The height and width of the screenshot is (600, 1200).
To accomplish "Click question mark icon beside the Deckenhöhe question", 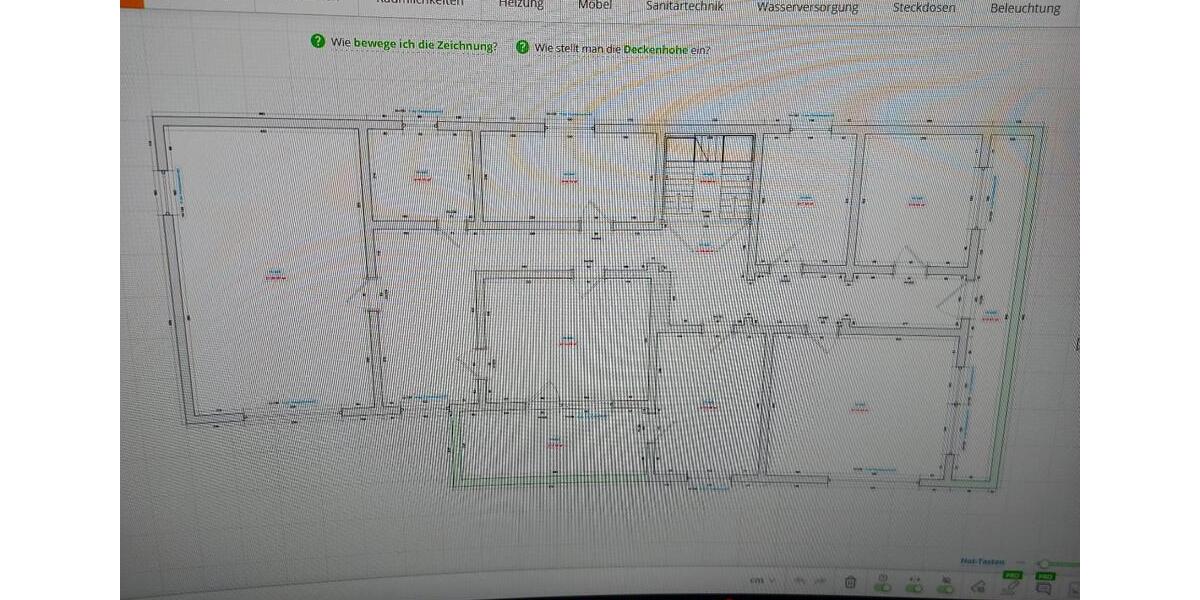I will tap(522, 47).
